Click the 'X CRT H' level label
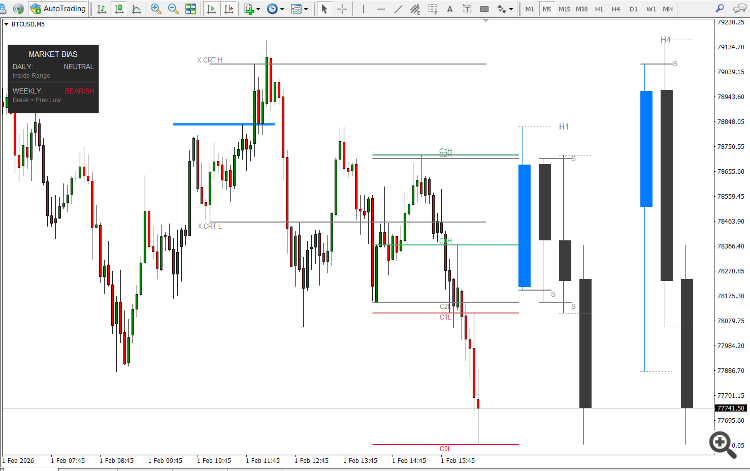 click(210, 60)
